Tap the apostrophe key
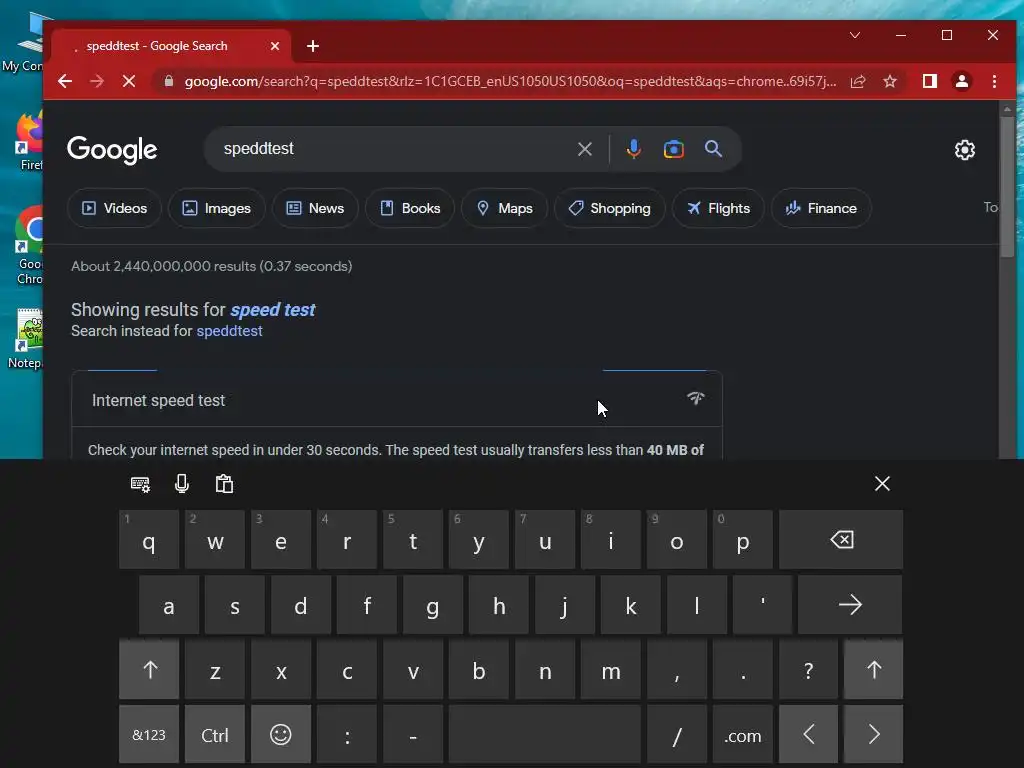The width and height of the screenshot is (1024, 768). click(x=762, y=605)
